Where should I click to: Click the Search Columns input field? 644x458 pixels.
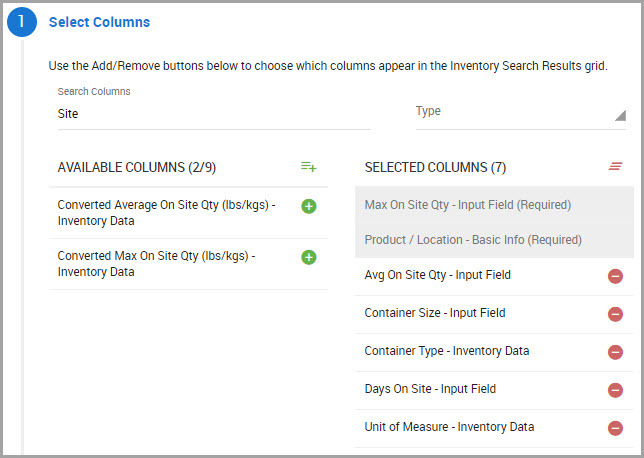tap(212, 114)
